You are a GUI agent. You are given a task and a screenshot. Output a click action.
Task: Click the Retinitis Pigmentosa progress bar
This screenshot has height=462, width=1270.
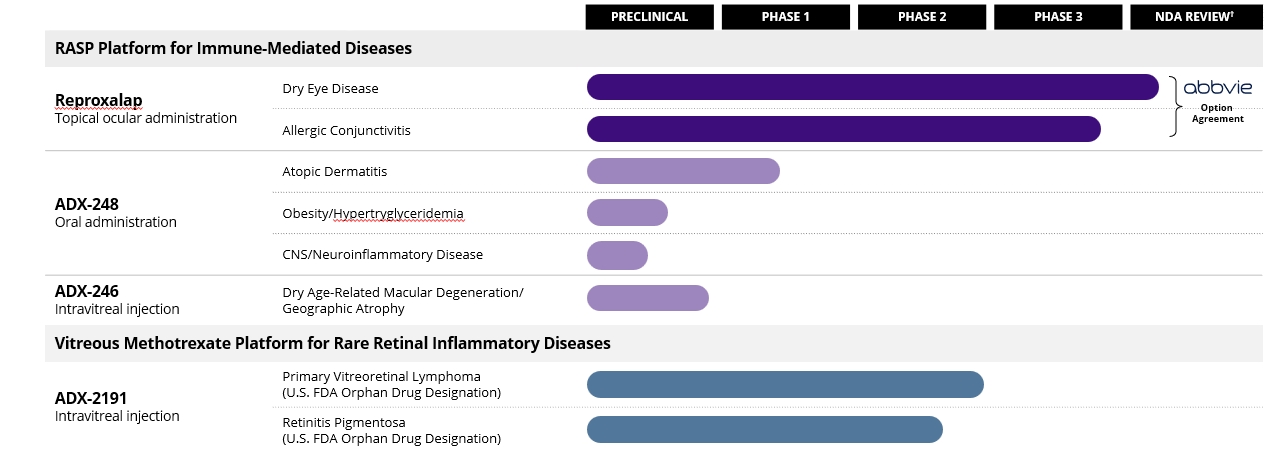tap(764, 429)
